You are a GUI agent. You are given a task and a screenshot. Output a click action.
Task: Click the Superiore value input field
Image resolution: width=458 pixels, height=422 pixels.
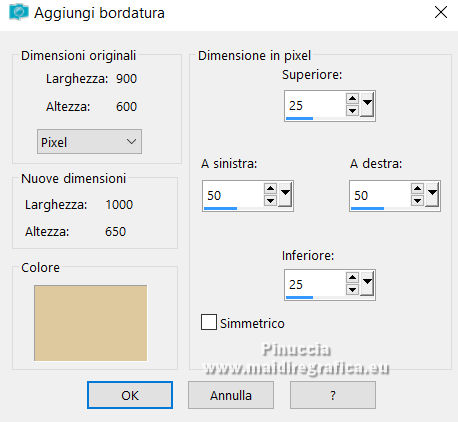pyautogui.click(x=315, y=105)
